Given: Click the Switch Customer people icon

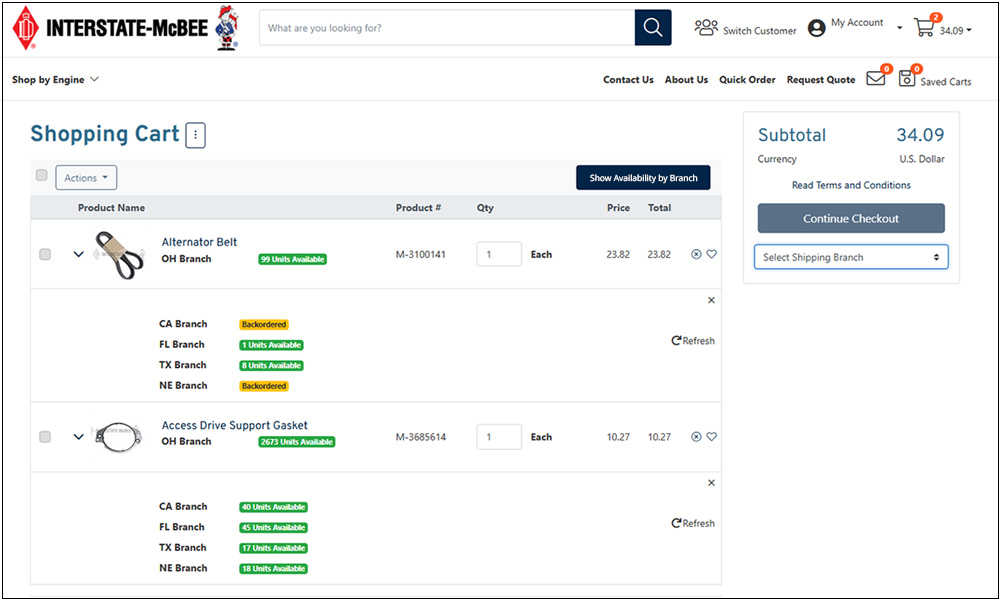Looking at the screenshot, I should coord(706,27).
